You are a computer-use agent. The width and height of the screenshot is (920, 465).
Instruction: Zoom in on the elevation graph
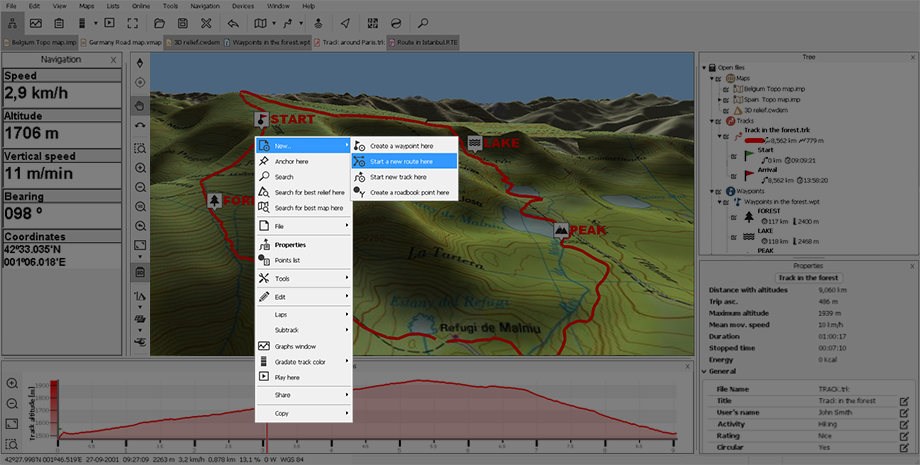[12, 383]
